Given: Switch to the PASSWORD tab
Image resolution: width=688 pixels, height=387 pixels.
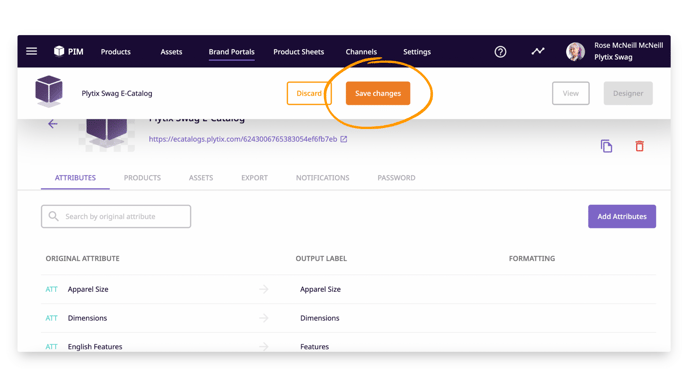Looking at the screenshot, I should [x=396, y=178].
